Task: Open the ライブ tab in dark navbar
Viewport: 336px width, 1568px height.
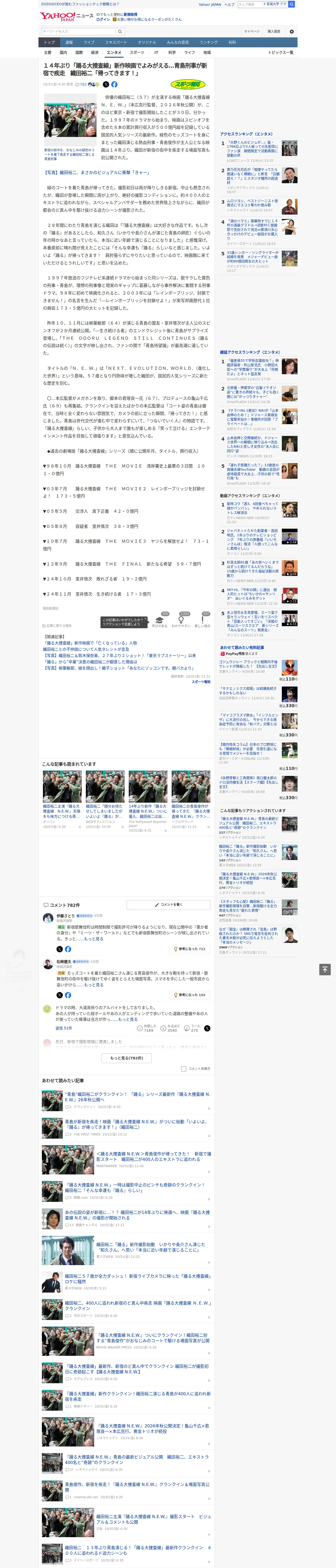Action: [89, 43]
